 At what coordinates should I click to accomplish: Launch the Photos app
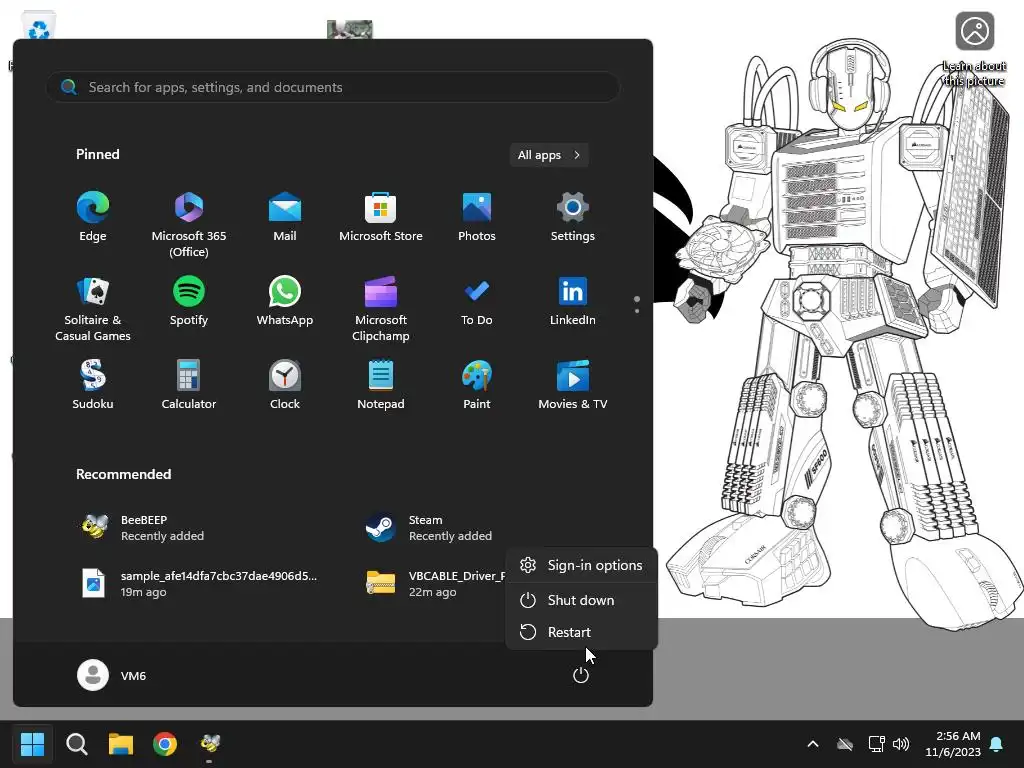tap(477, 217)
